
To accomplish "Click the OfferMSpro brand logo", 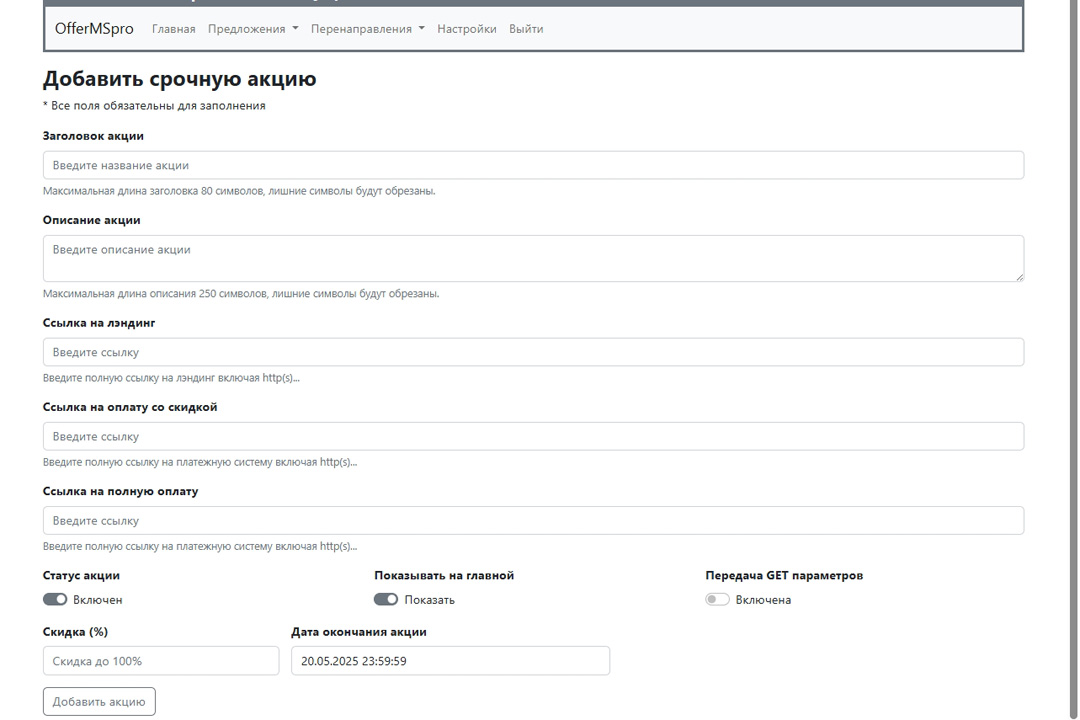I will click(x=94, y=29).
